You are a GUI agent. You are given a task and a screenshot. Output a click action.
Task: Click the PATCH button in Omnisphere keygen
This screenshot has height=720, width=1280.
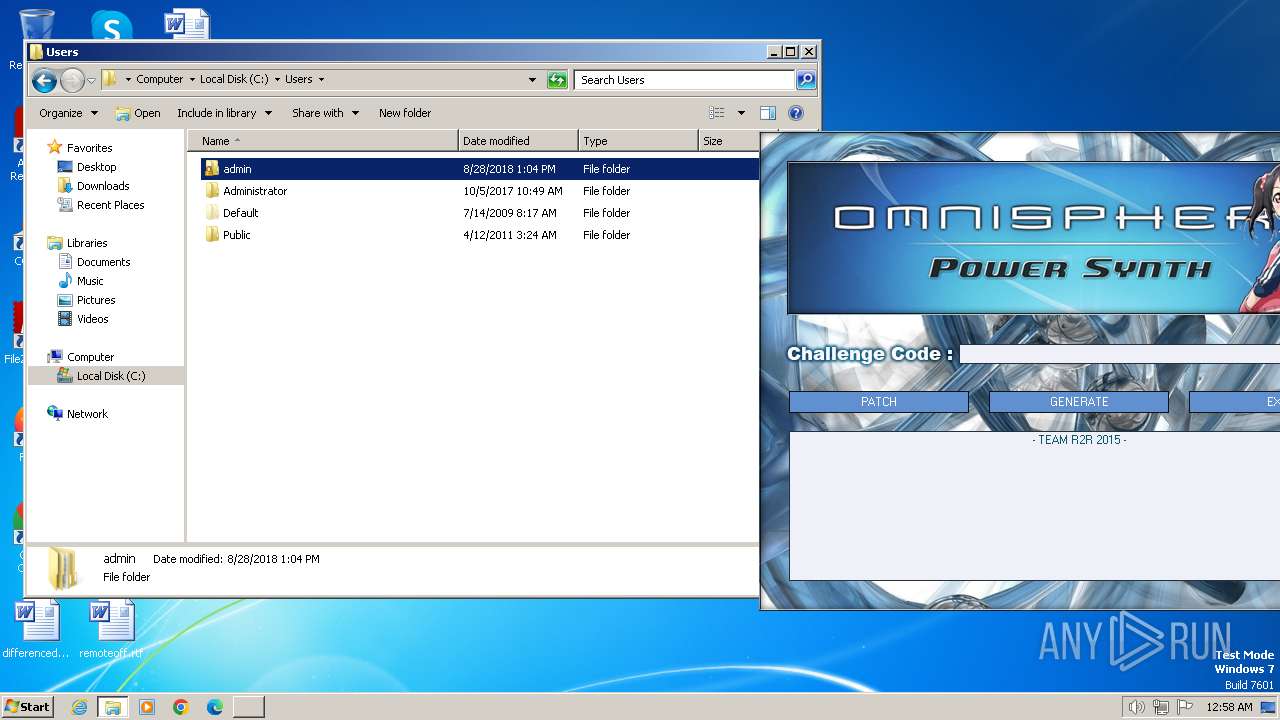pyautogui.click(x=879, y=402)
